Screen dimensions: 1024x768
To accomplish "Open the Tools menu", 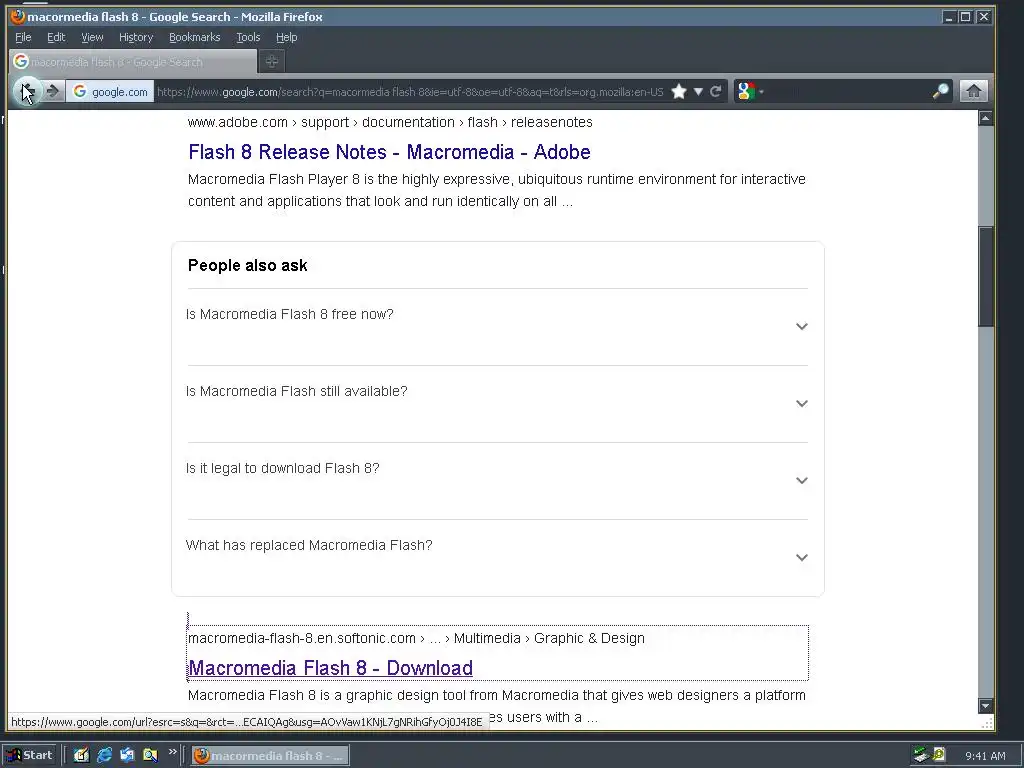I will pyautogui.click(x=248, y=37).
